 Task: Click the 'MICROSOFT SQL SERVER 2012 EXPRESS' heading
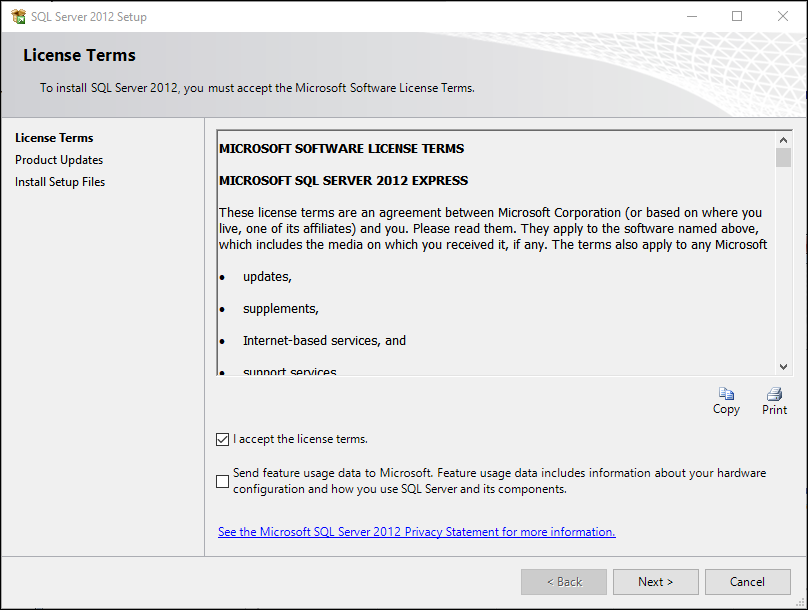[x=344, y=181]
